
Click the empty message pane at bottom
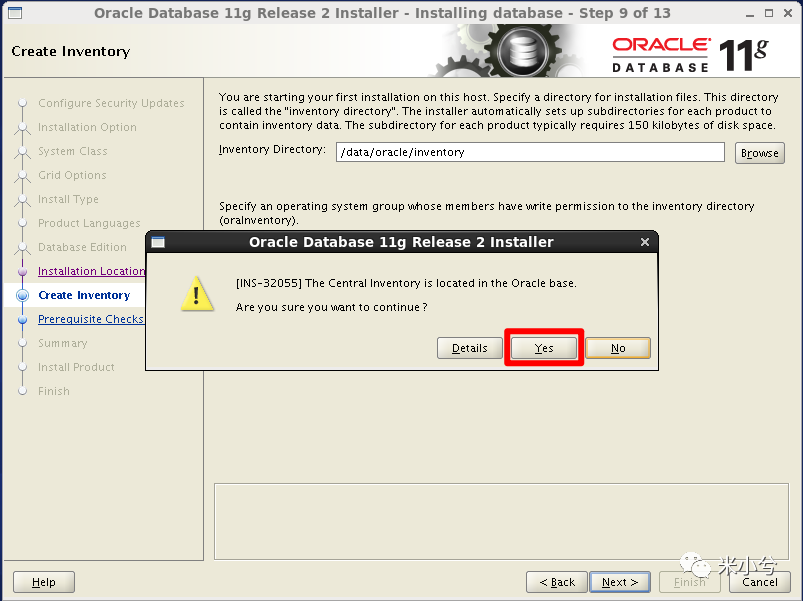[x=501, y=521]
